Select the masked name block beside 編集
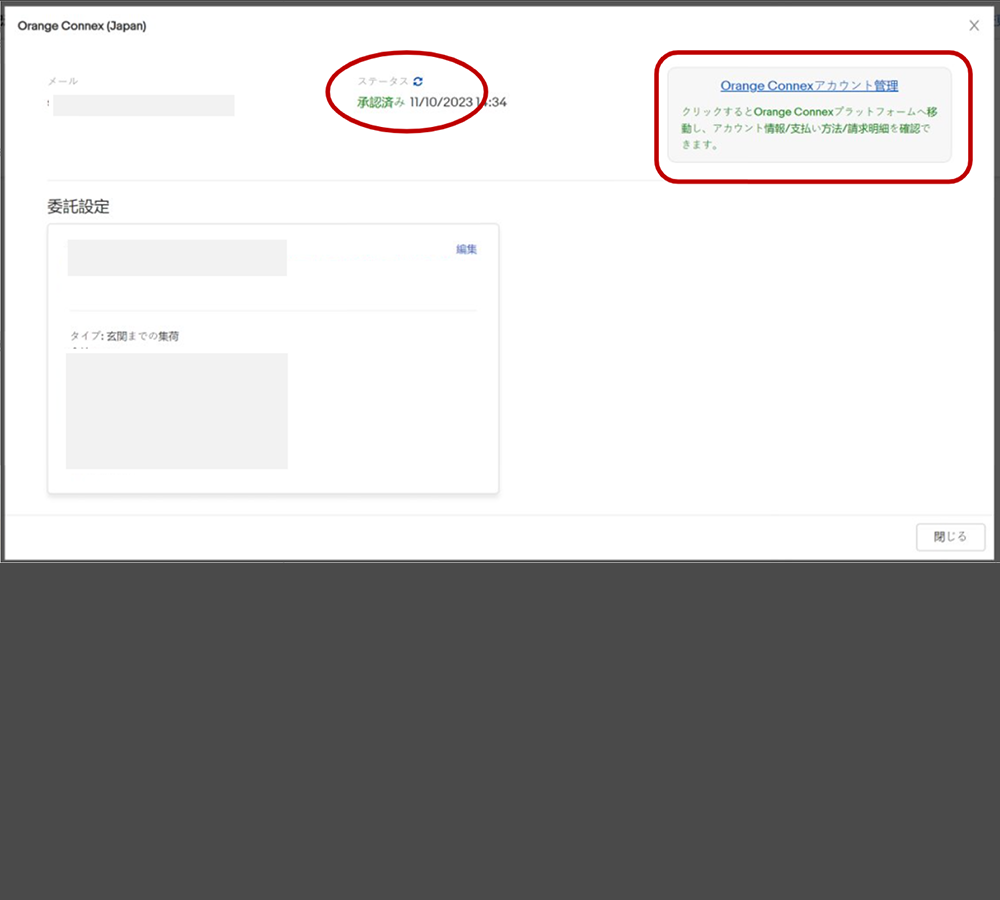This screenshot has height=900, width=1000. [x=177, y=257]
